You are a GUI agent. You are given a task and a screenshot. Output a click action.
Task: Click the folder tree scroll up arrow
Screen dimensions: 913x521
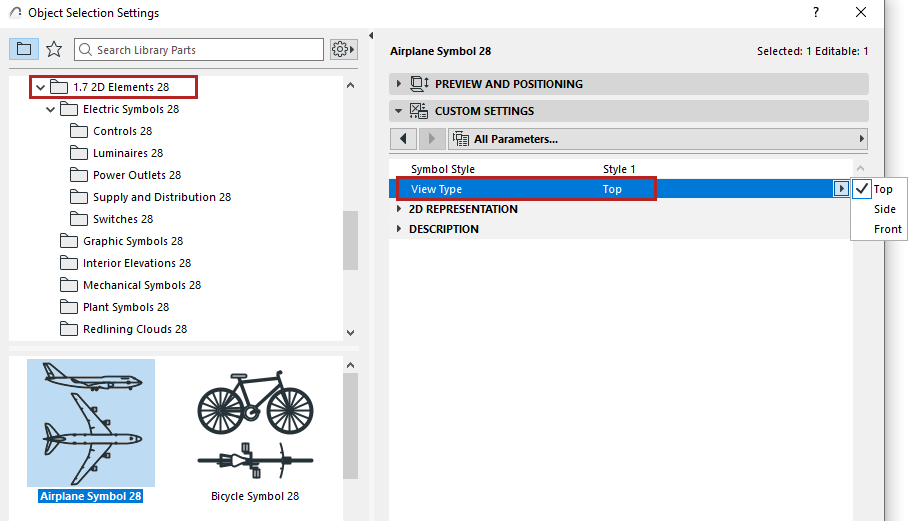point(351,86)
